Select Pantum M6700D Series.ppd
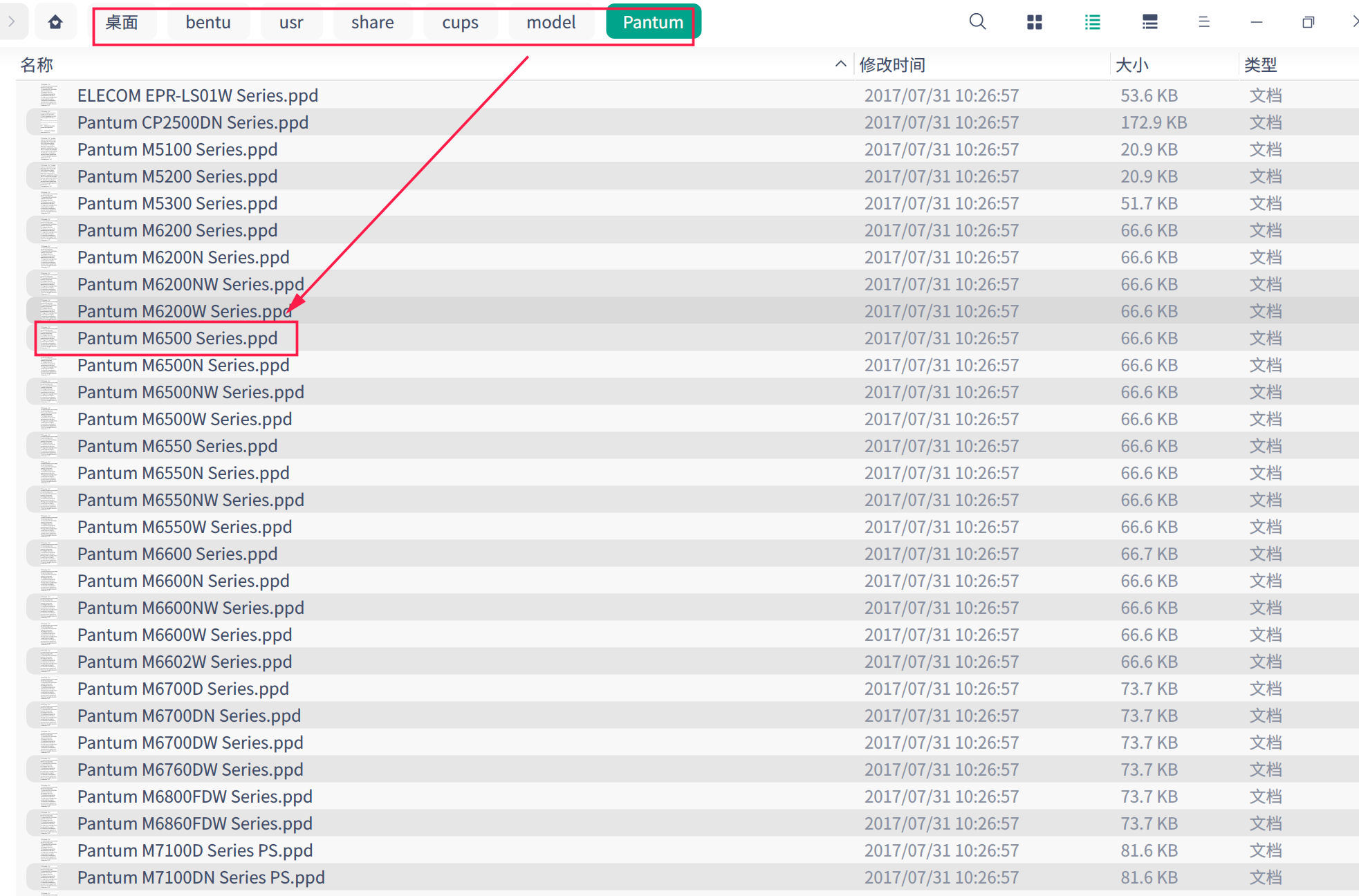This screenshot has width=1359, height=896. pyautogui.click(x=183, y=689)
